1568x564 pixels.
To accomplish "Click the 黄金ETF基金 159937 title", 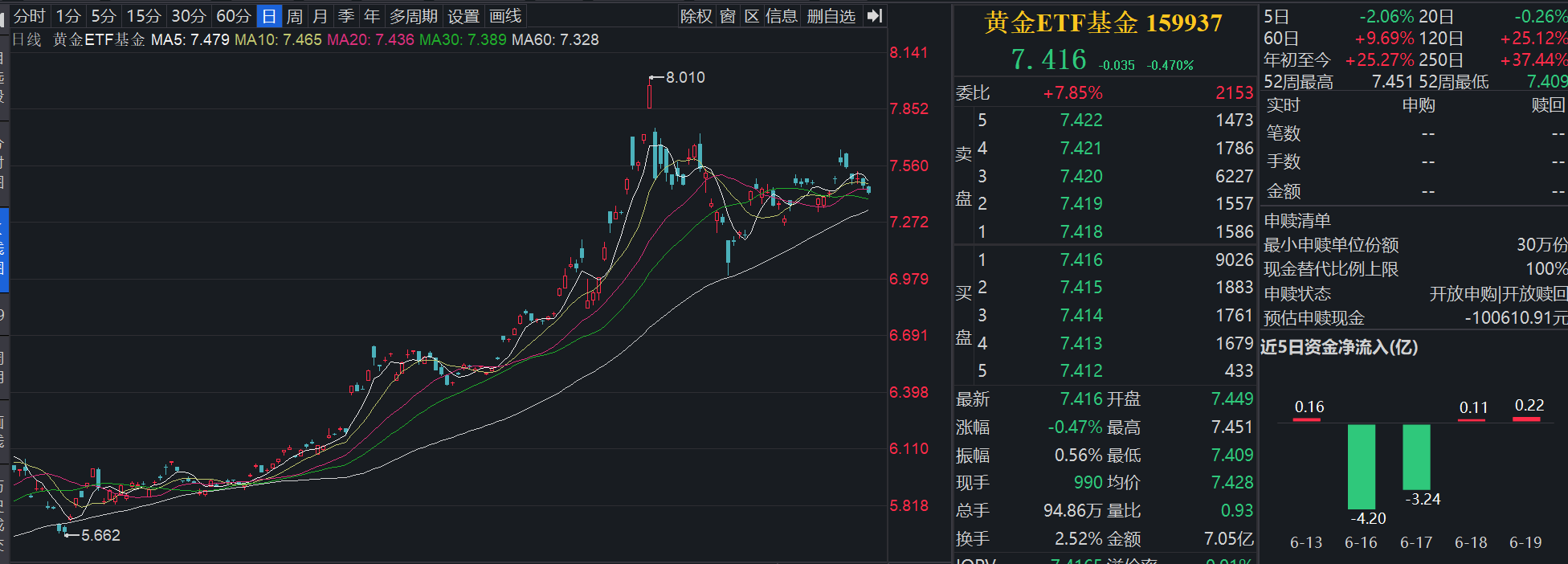I will click(x=1103, y=23).
